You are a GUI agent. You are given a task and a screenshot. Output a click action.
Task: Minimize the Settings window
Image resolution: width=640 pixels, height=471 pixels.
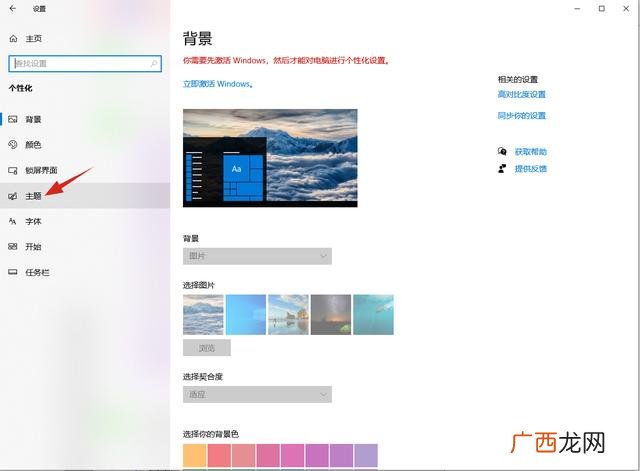pyautogui.click(x=577, y=9)
